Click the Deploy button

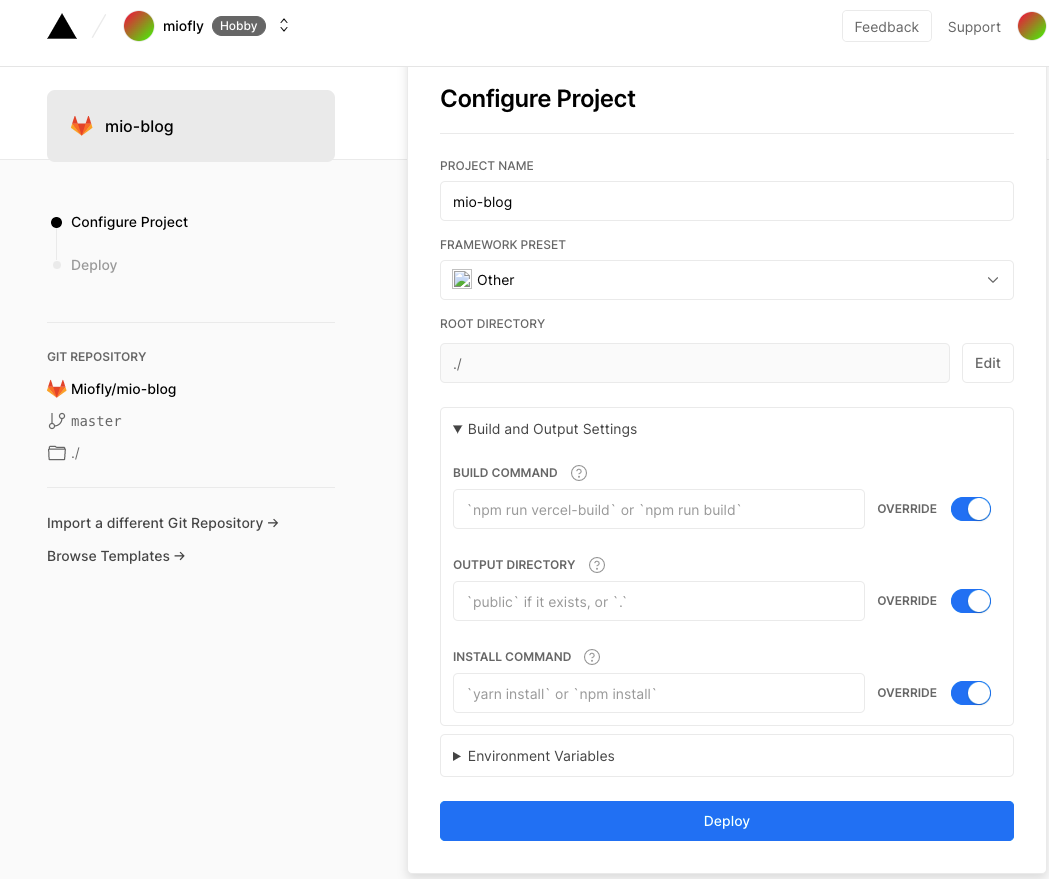tap(727, 820)
